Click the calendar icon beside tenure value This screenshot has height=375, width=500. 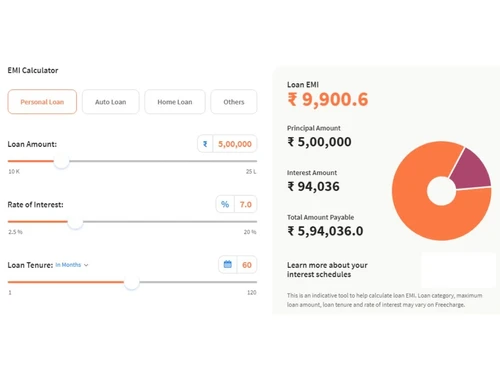click(x=228, y=265)
